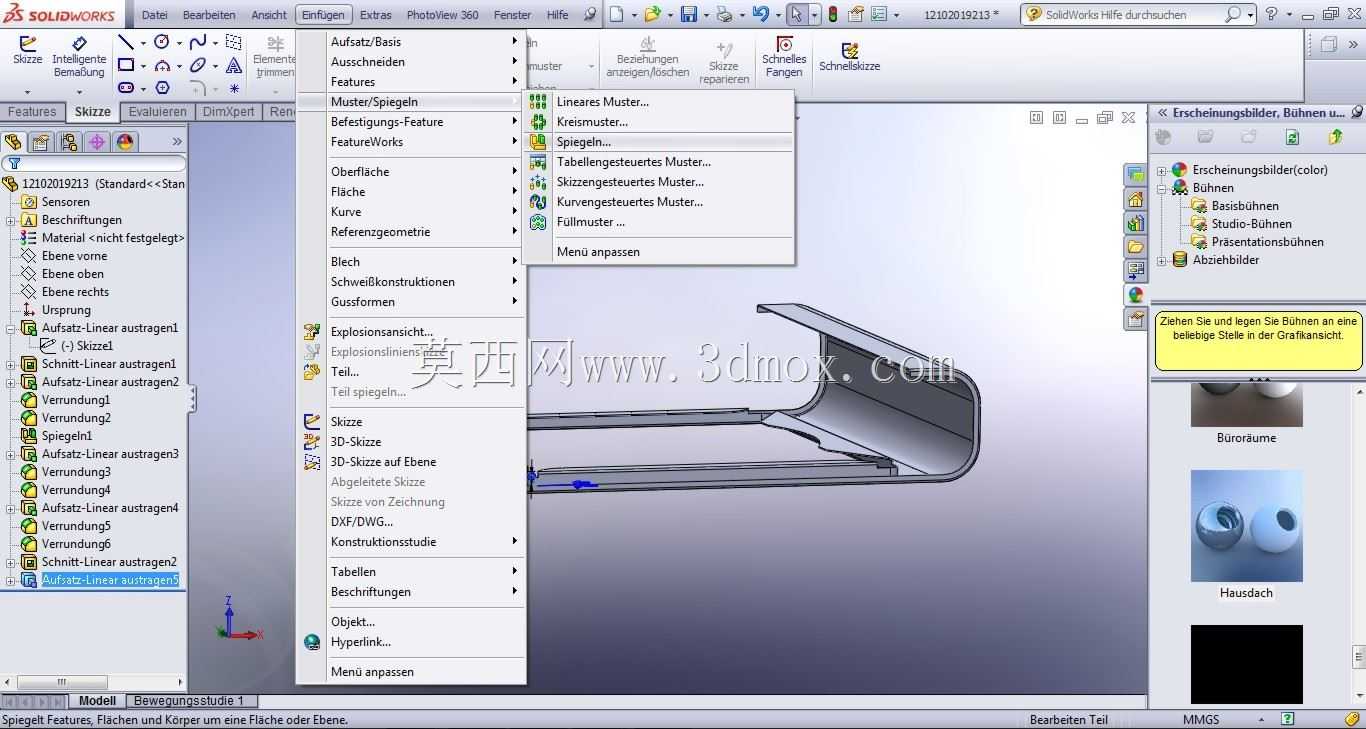Open the File Explorer task pane tab

point(1135,247)
